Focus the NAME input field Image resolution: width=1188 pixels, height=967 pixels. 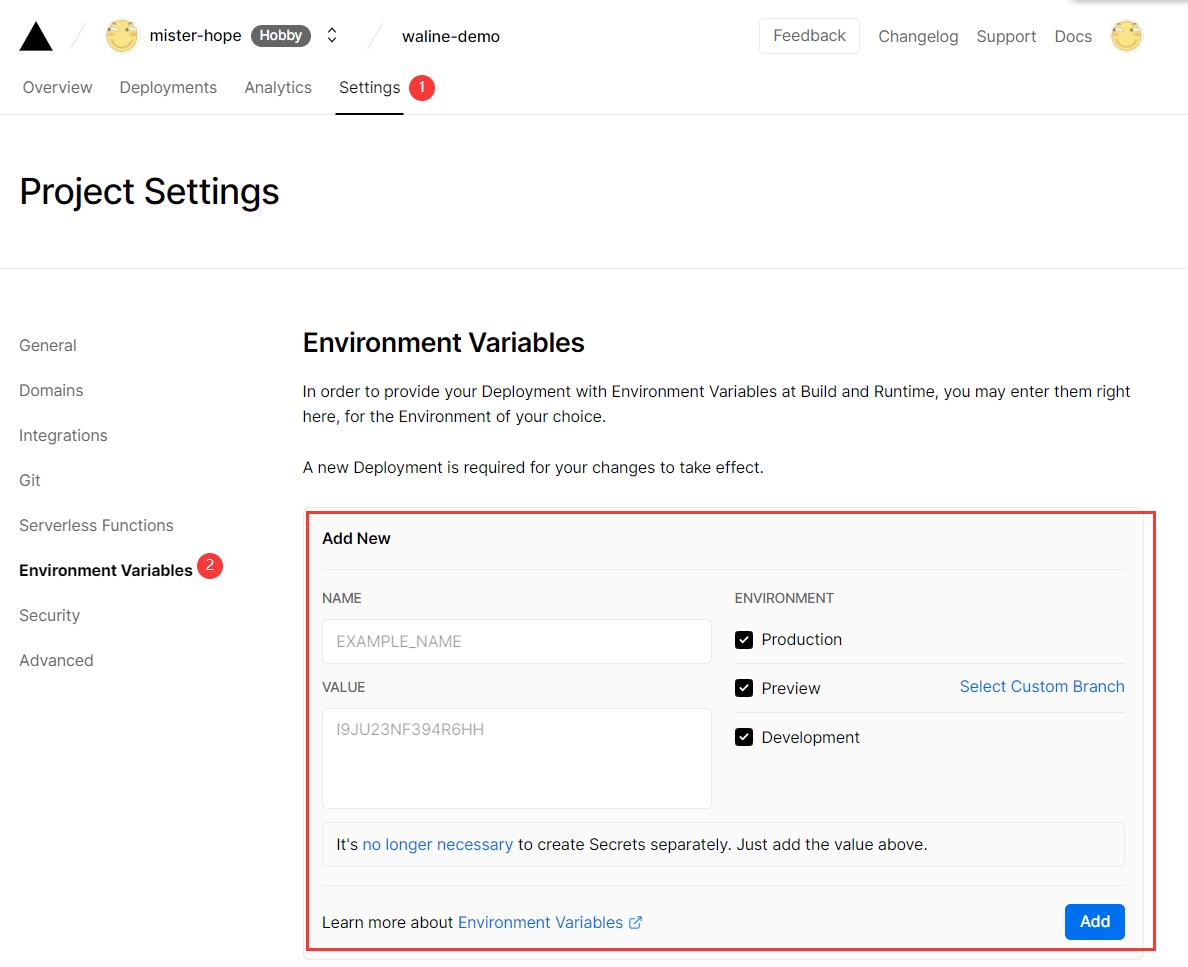[516, 641]
